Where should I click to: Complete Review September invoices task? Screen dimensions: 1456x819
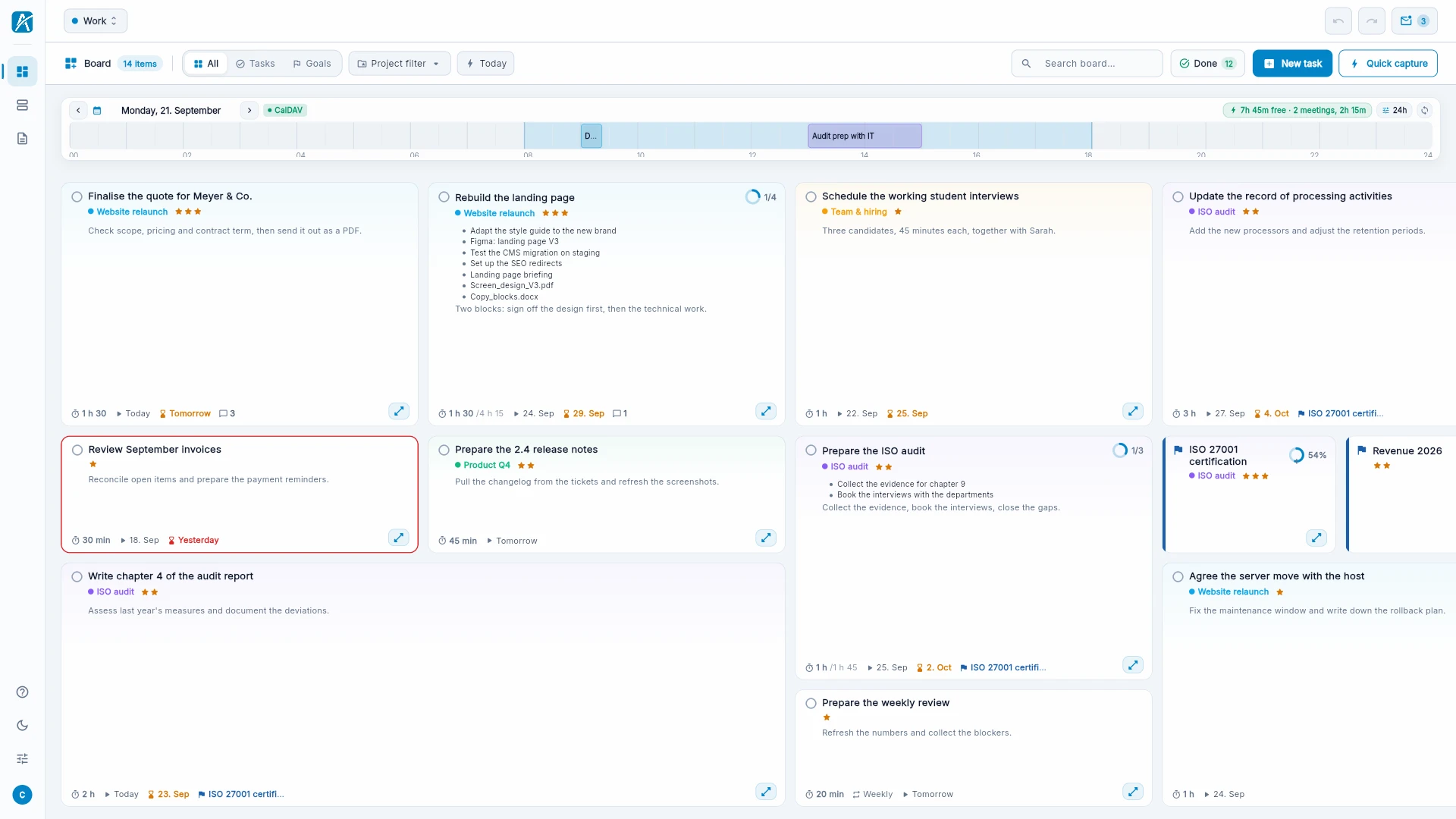[77, 450]
